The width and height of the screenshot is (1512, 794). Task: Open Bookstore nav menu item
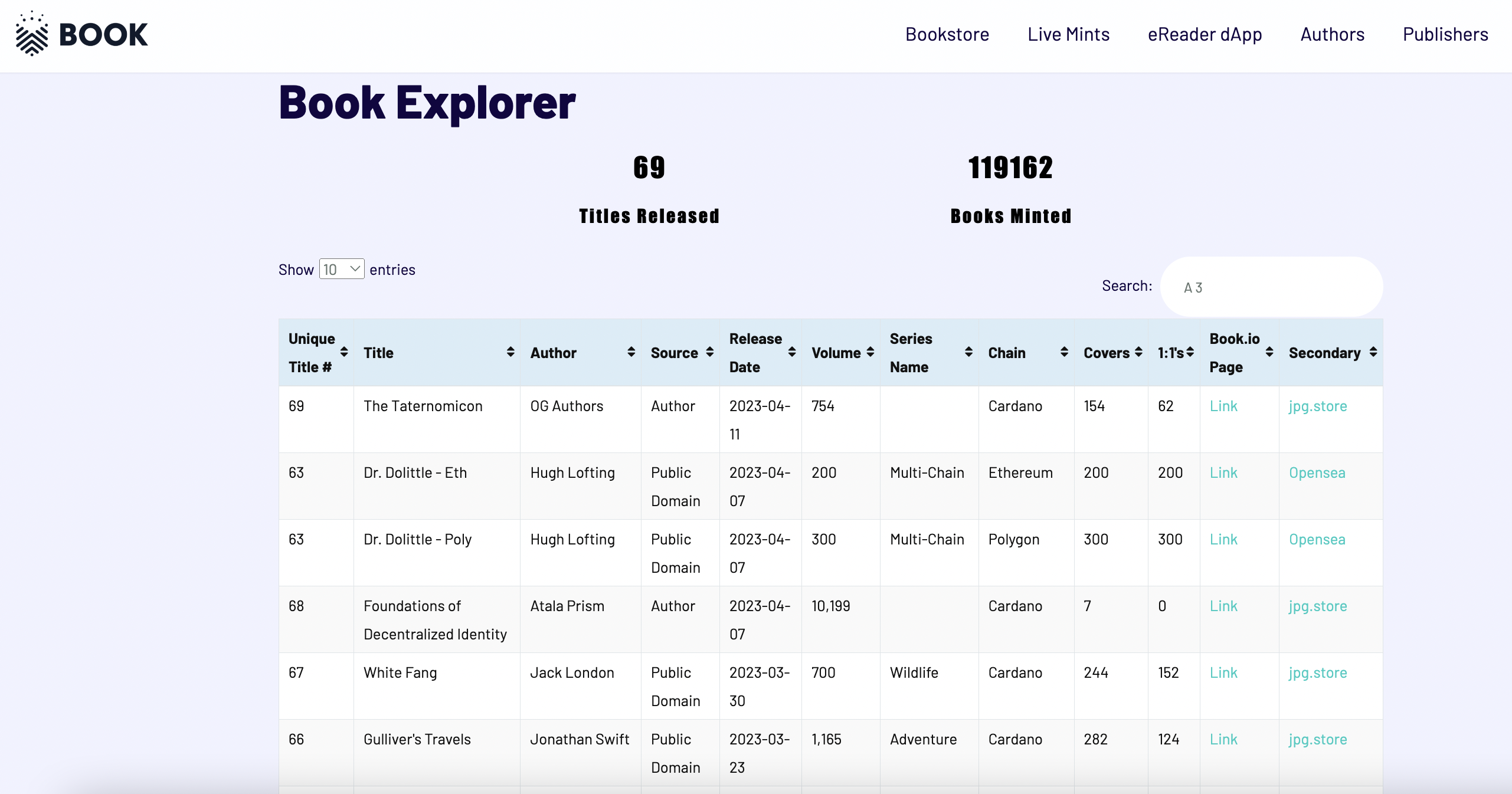point(947,34)
